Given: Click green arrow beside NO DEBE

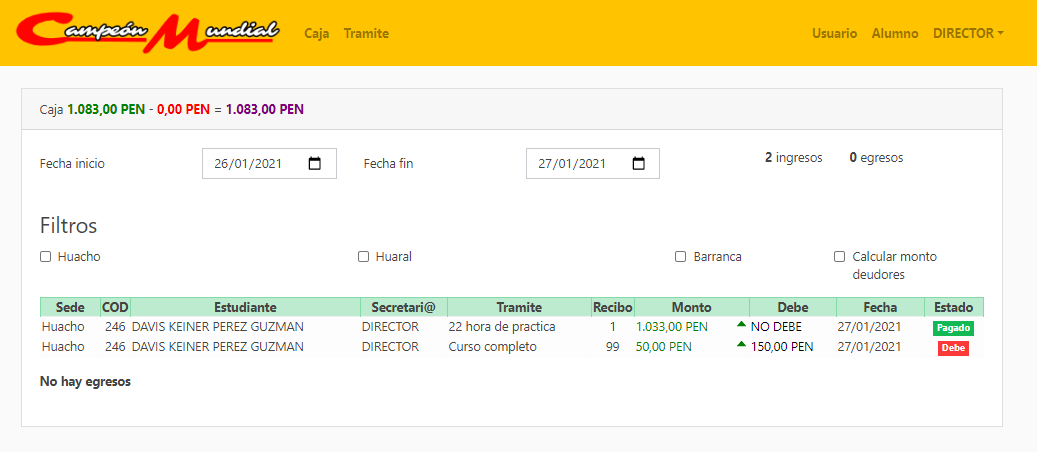Looking at the screenshot, I should coord(741,325).
